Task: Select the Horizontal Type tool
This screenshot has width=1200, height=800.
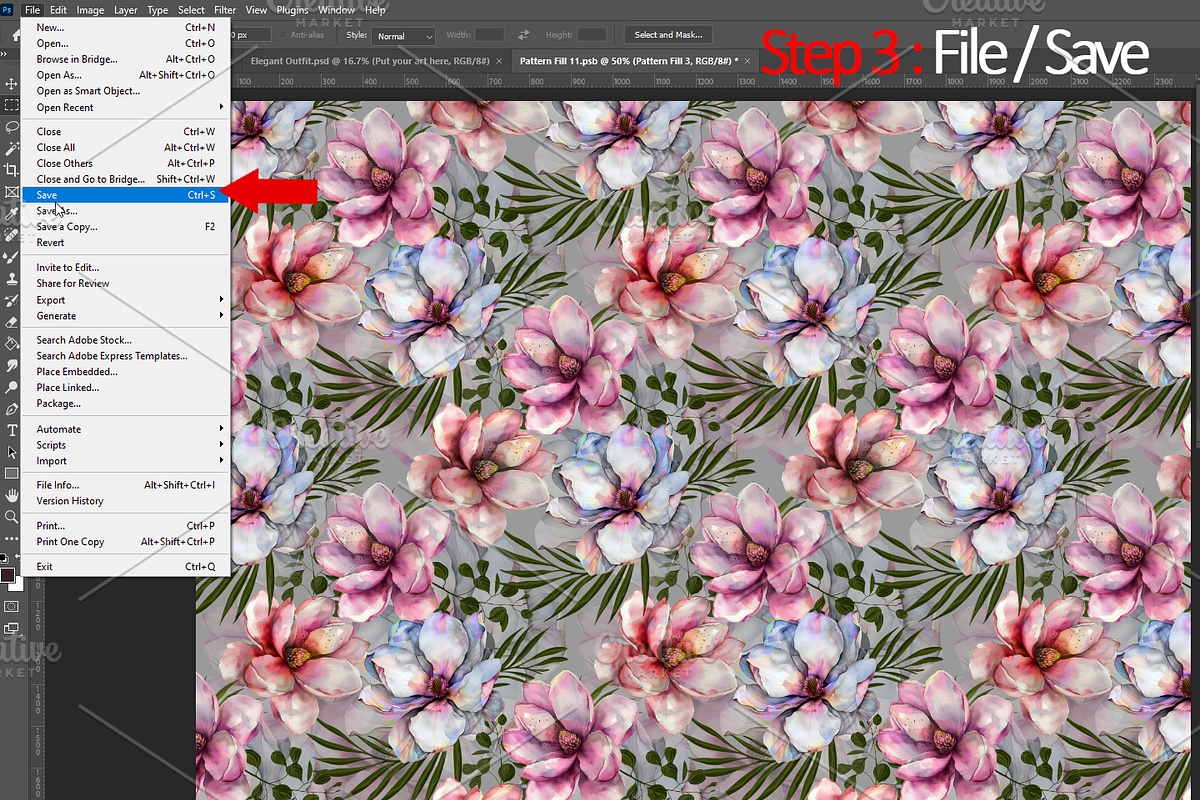Action: coord(12,430)
